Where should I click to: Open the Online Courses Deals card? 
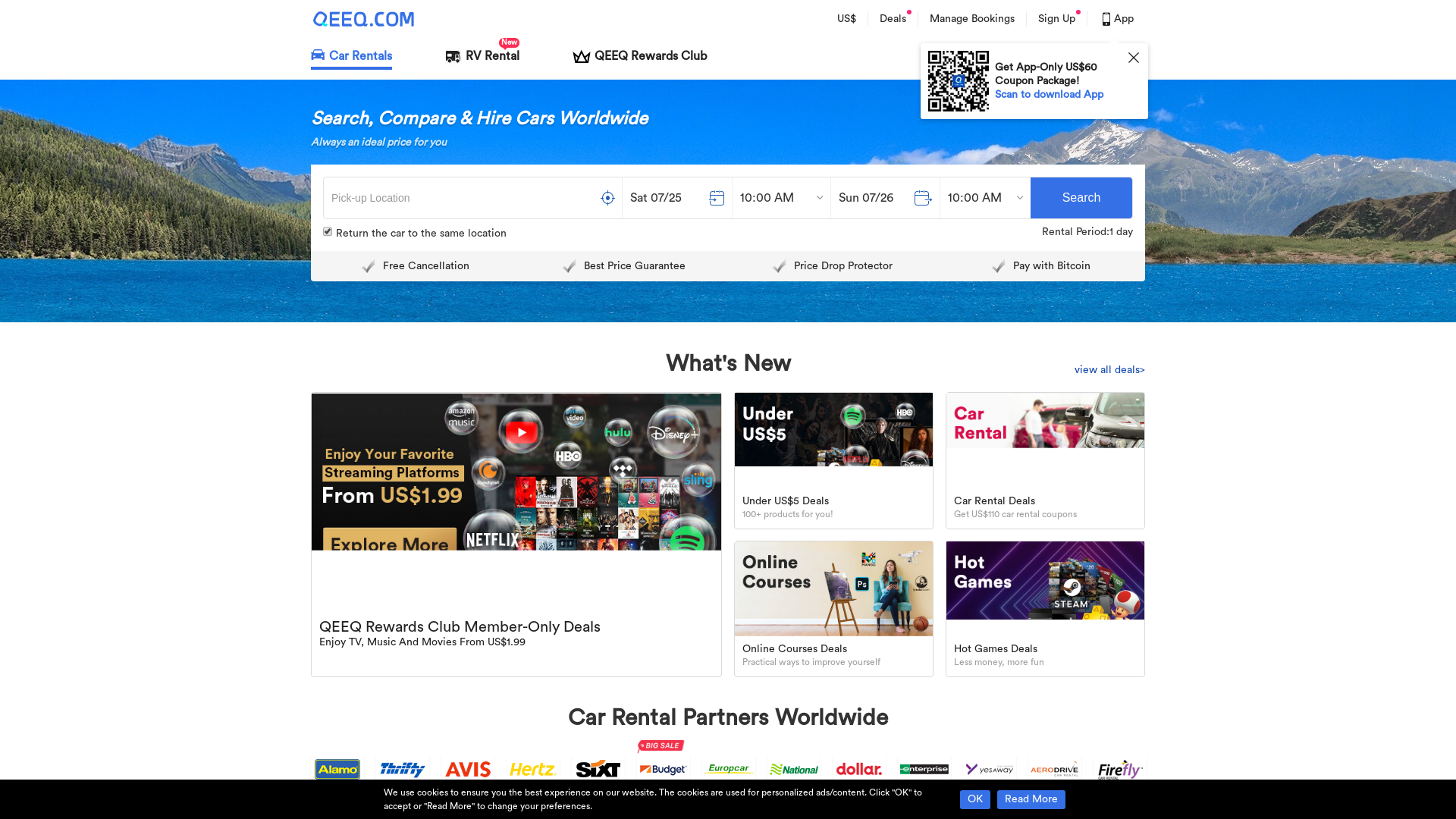pos(833,609)
